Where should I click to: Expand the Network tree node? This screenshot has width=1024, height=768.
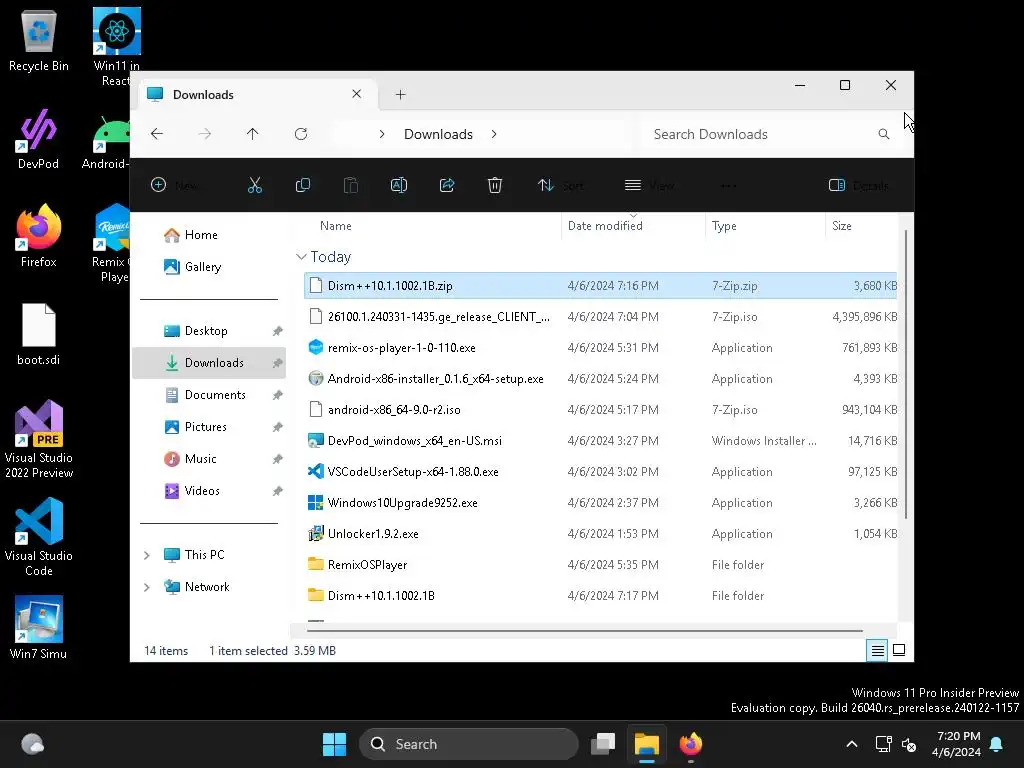click(x=147, y=587)
